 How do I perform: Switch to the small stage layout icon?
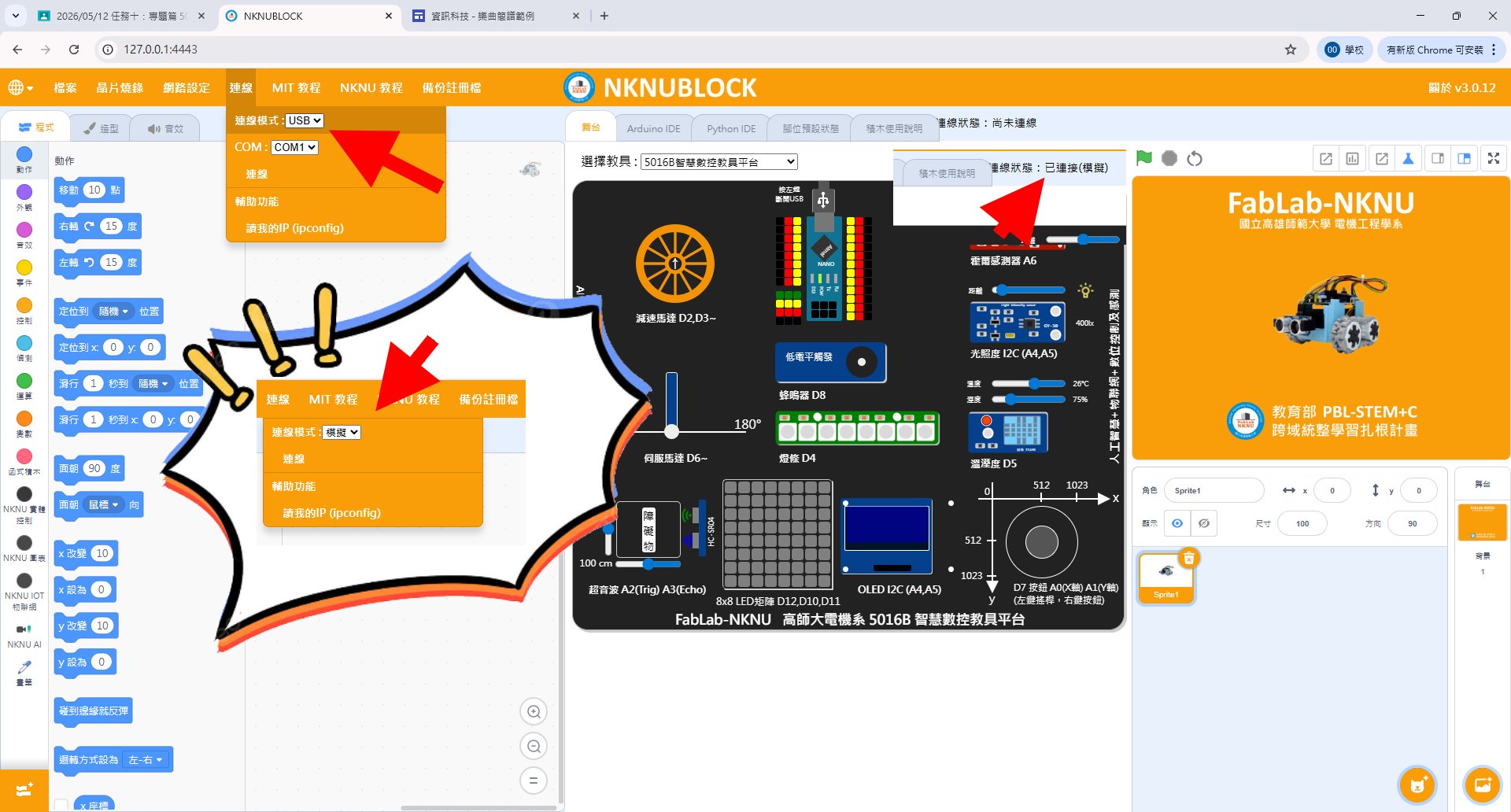click(x=1438, y=159)
